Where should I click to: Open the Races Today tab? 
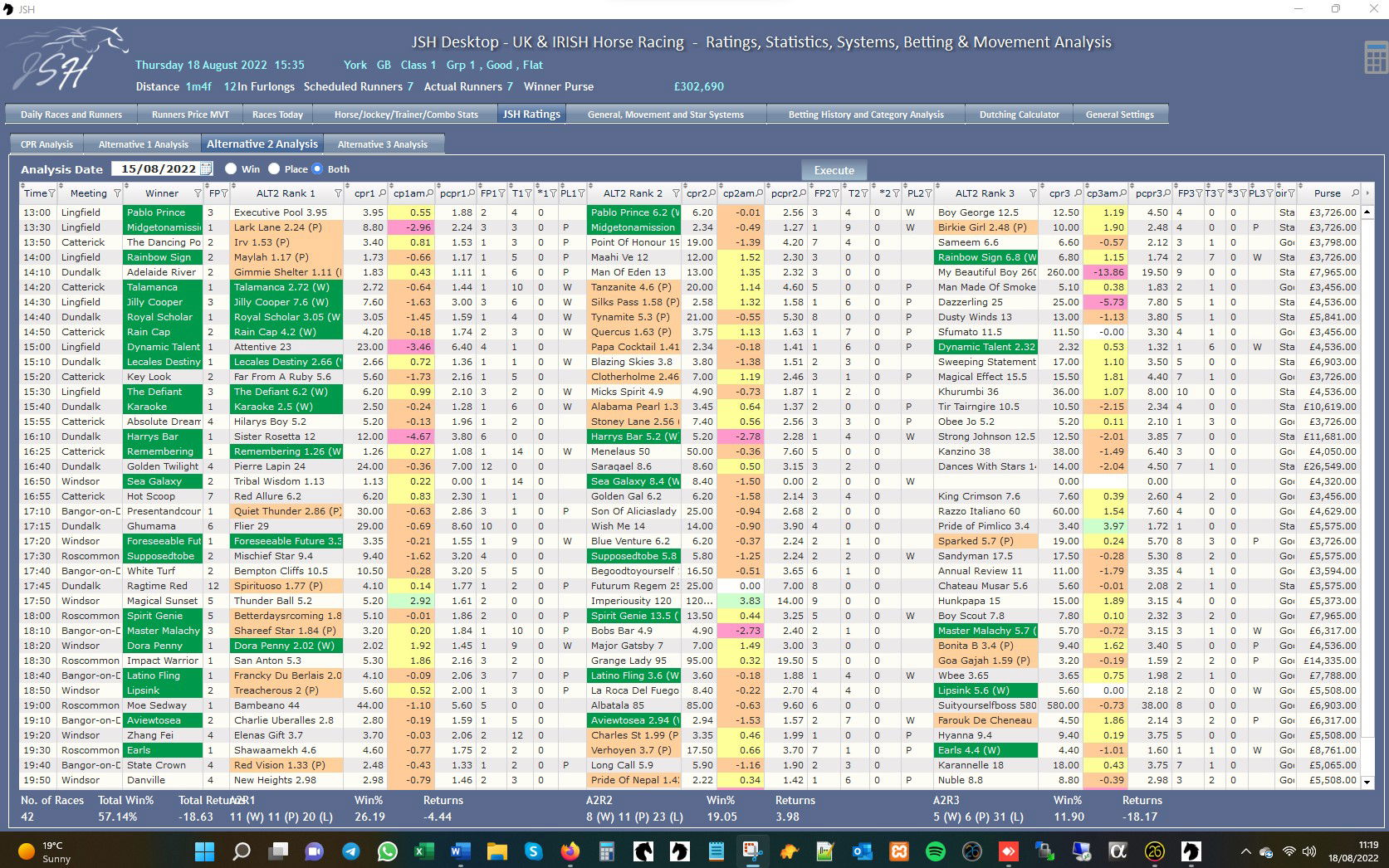tap(277, 115)
